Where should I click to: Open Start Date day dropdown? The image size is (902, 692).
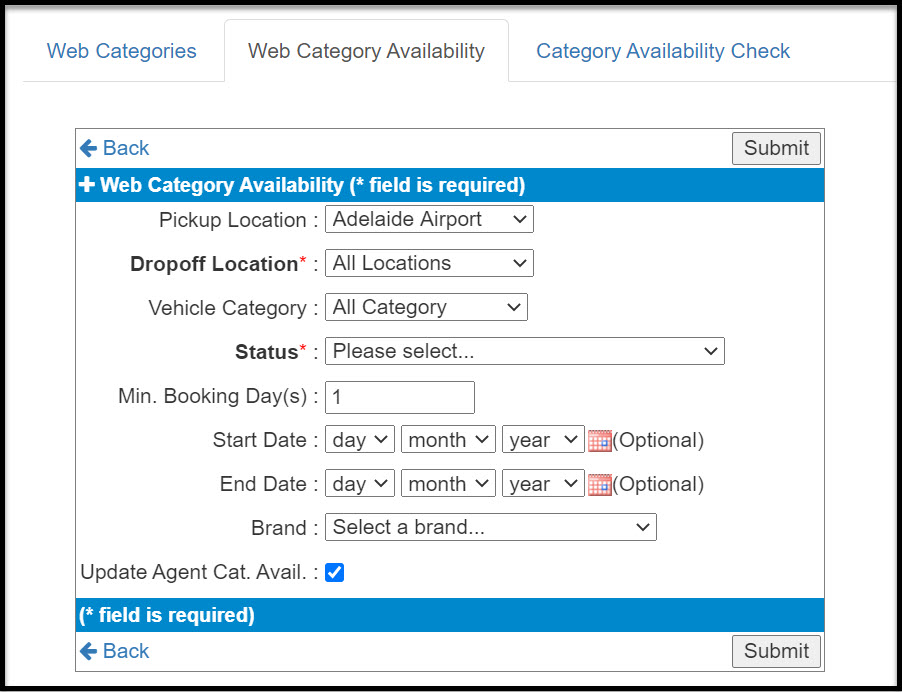pyautogui.click(x=360, y=440)
